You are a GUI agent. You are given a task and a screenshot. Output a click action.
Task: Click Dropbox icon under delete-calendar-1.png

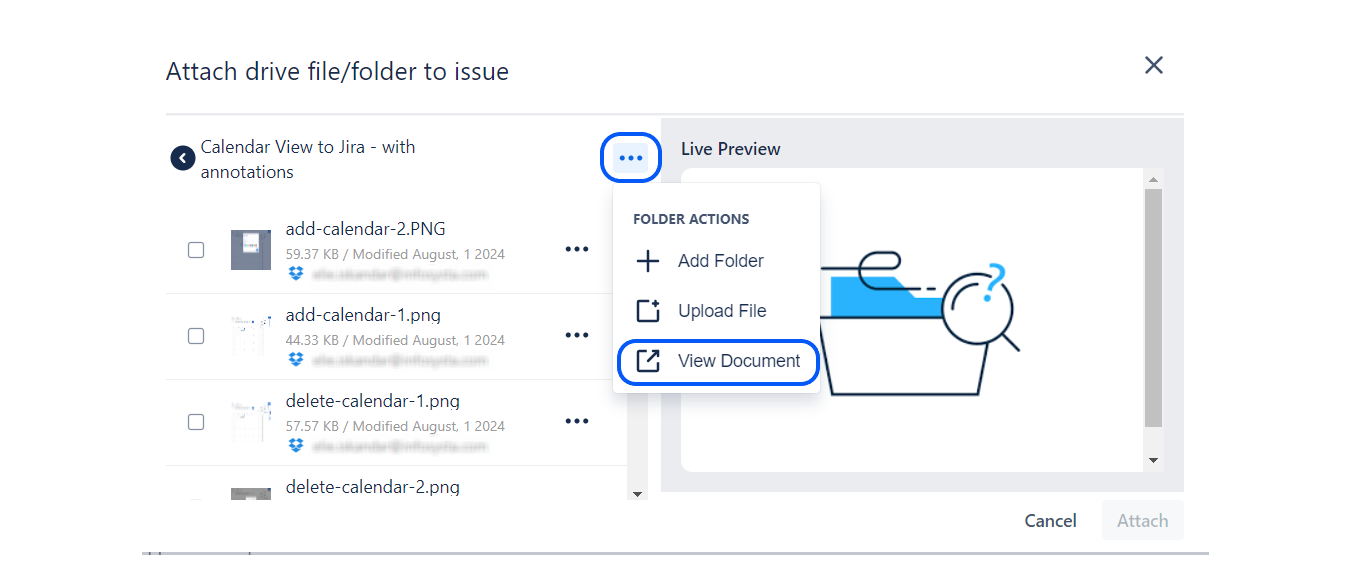tap(296, 445)
